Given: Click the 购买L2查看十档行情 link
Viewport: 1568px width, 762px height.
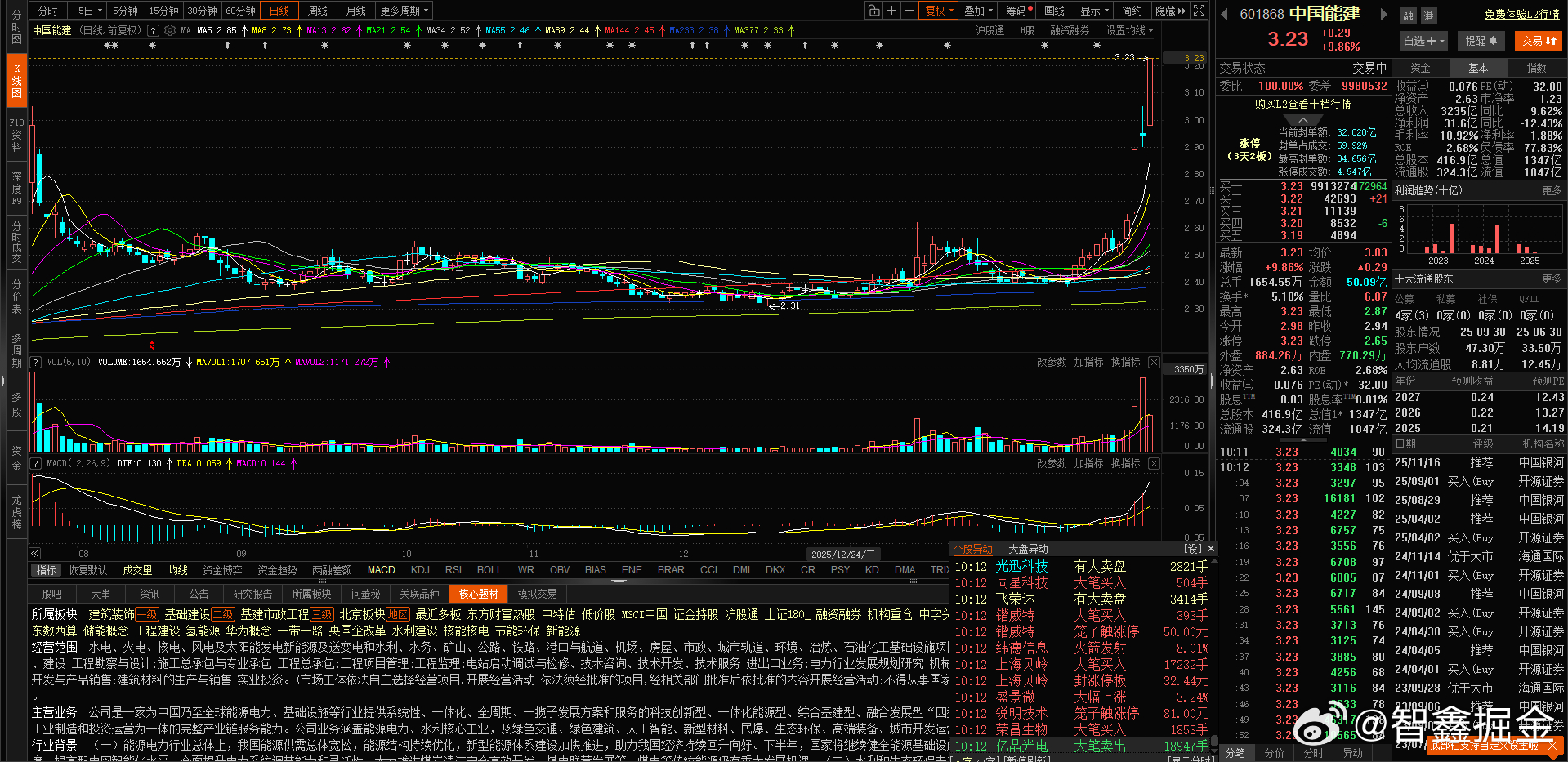Looking at the screenshot, I should 1301,105.
